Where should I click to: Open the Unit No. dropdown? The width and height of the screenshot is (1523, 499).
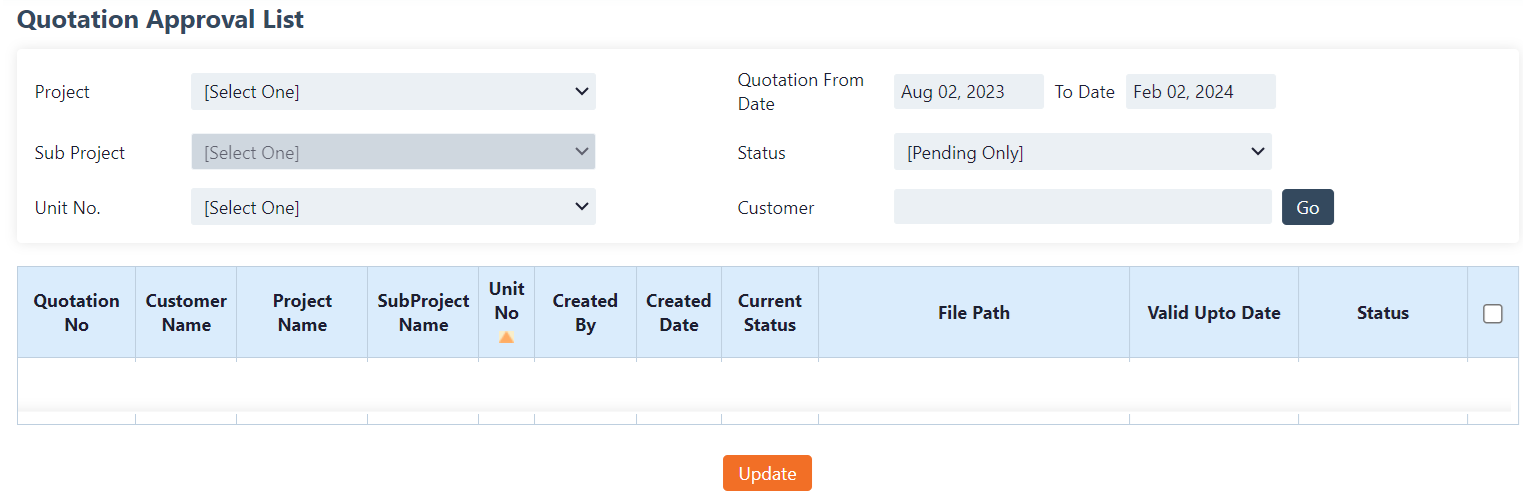(393, 208)
